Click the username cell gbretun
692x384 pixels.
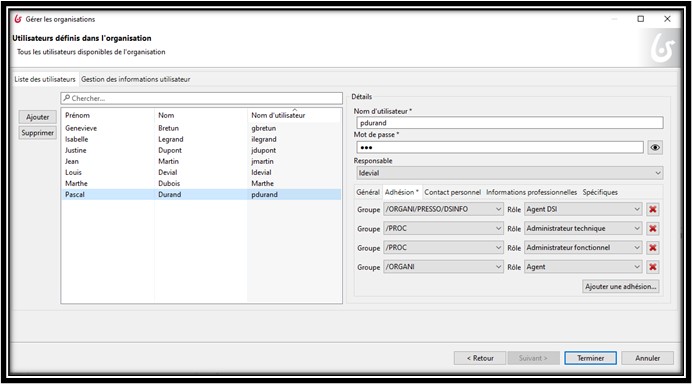click(263, 128)
